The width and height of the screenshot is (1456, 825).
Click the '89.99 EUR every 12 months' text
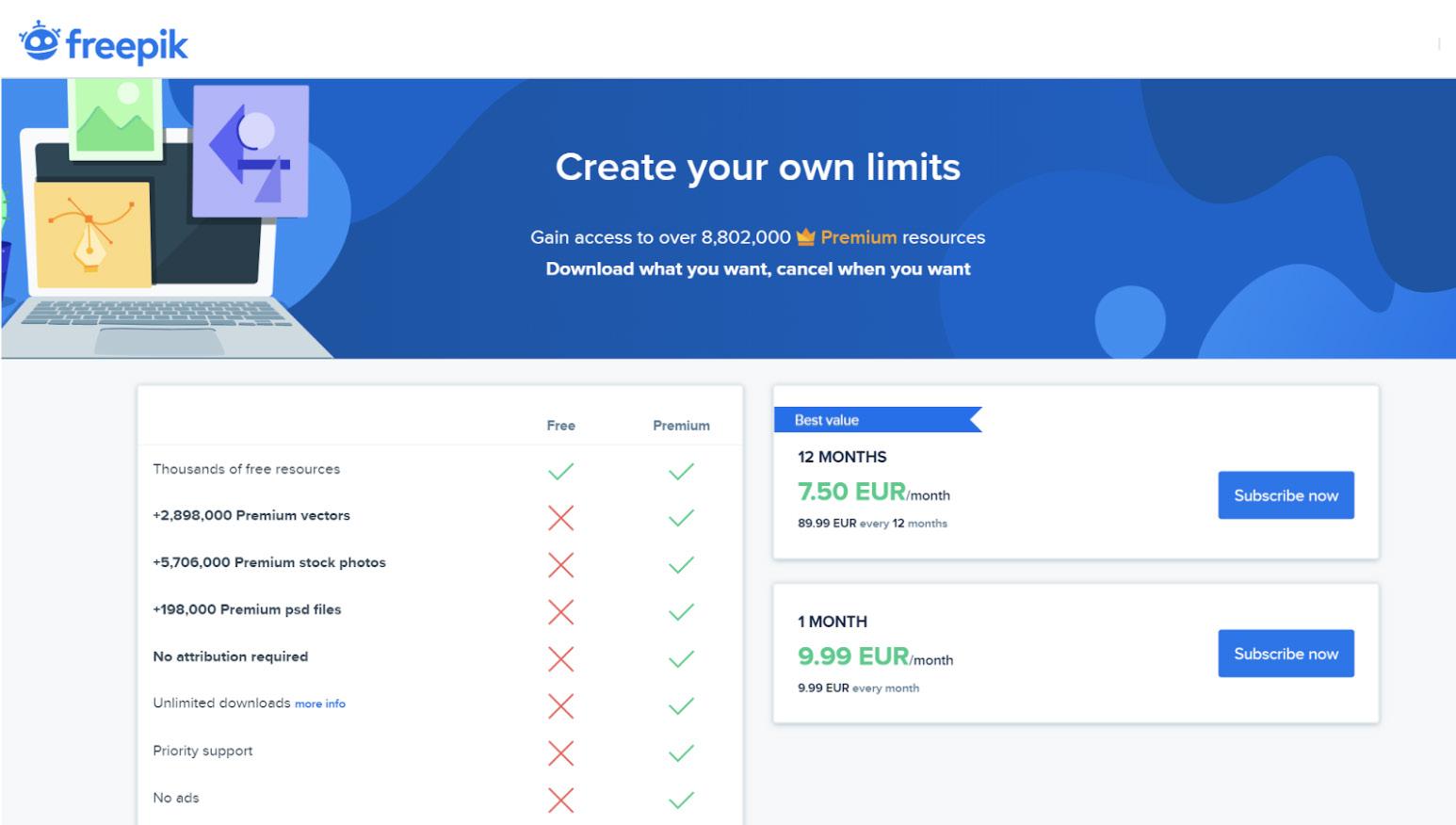point(872,524)
